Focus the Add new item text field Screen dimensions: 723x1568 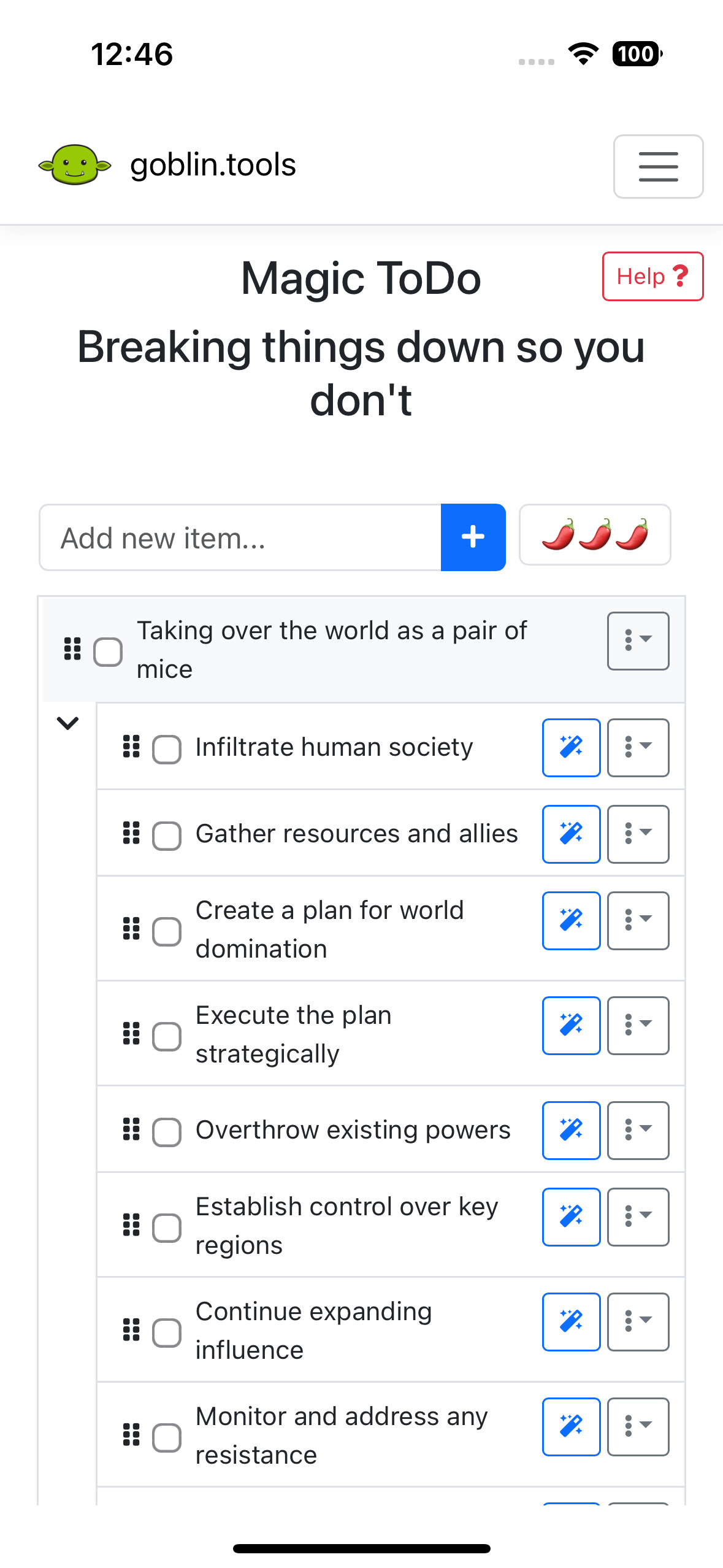point(240,537)
